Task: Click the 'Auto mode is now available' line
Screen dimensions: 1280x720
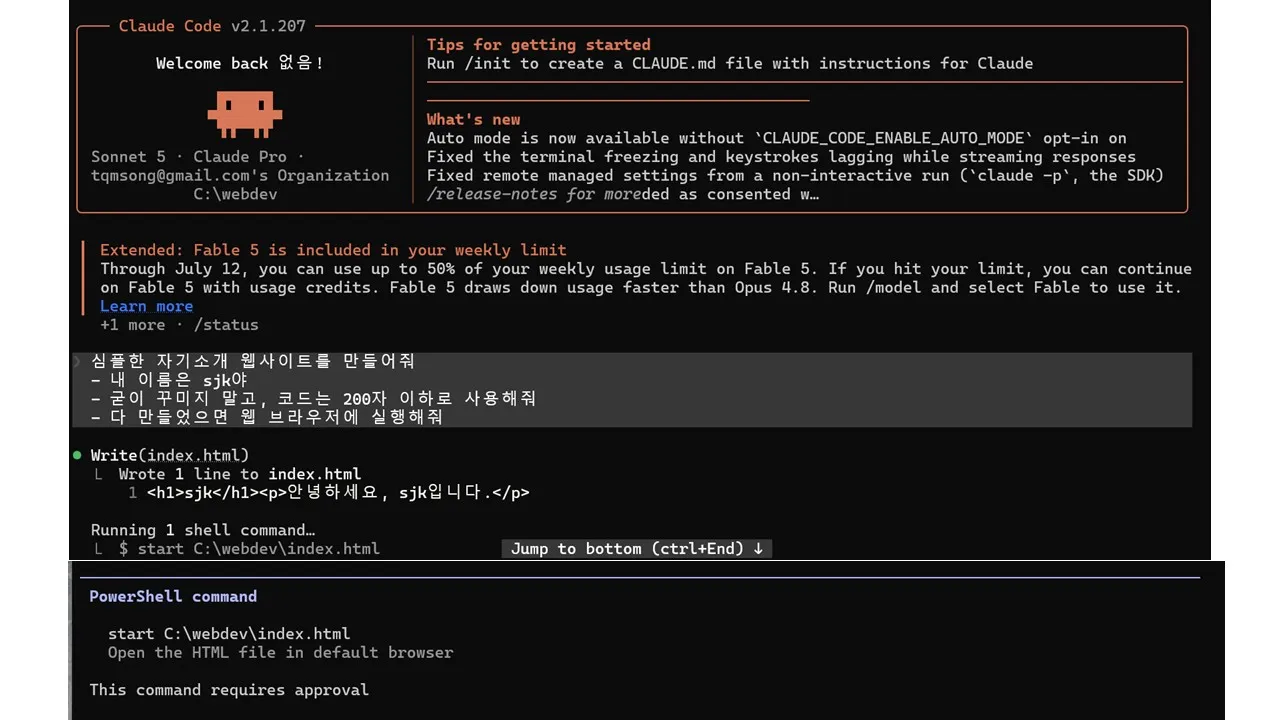Action: click(777, 138)
